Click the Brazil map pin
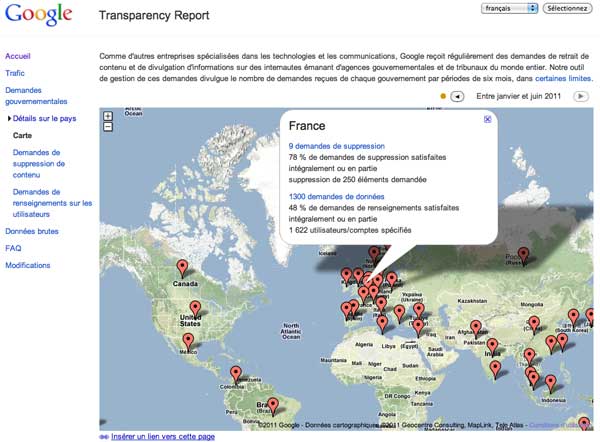Viewport: 600px width, 442px height. click(272, 406)
